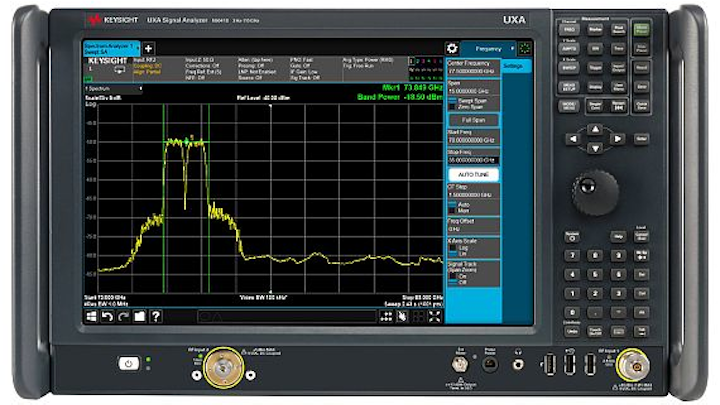Click the Ref Level annotation above the graph
Image resolution: width=720 pixels, height=405 pixels.
pyautogui.click(x=263, y=98)
